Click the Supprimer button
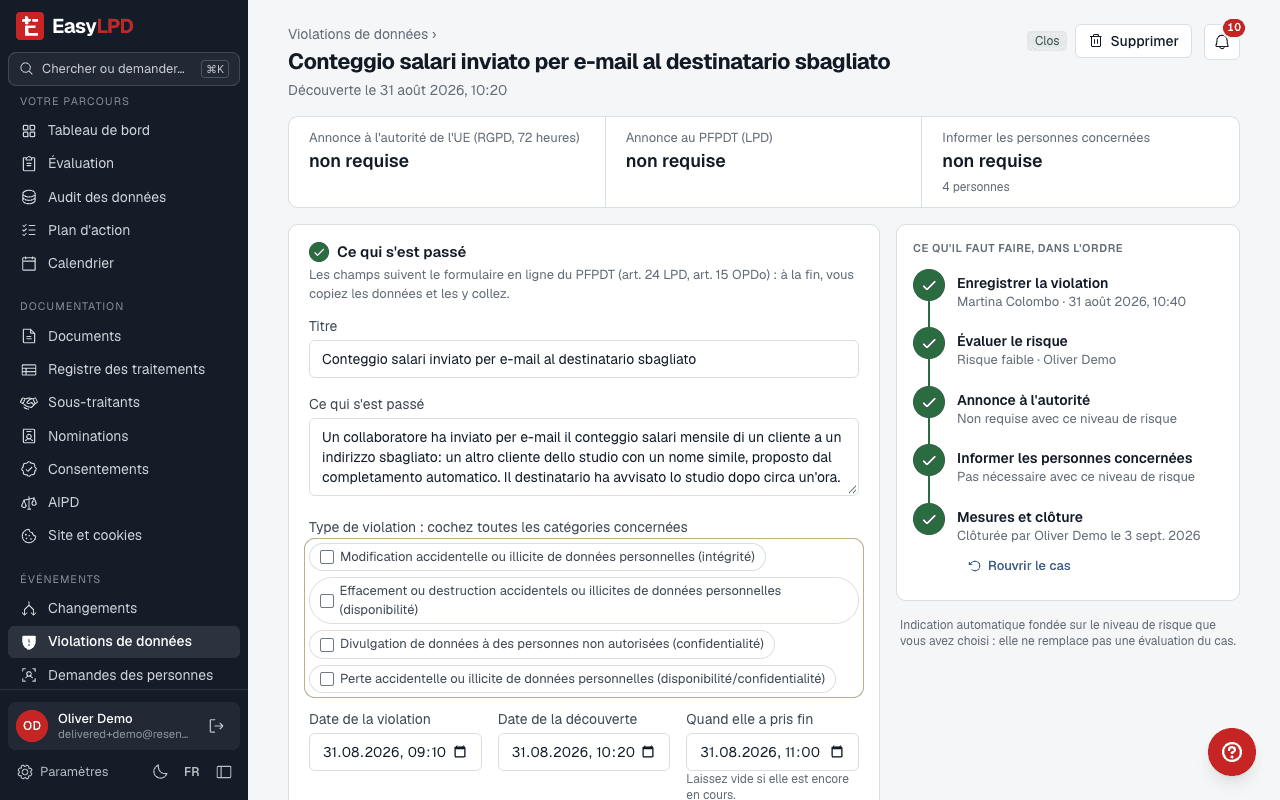This screenshot has height=800, width=1280. (1133, 41)
